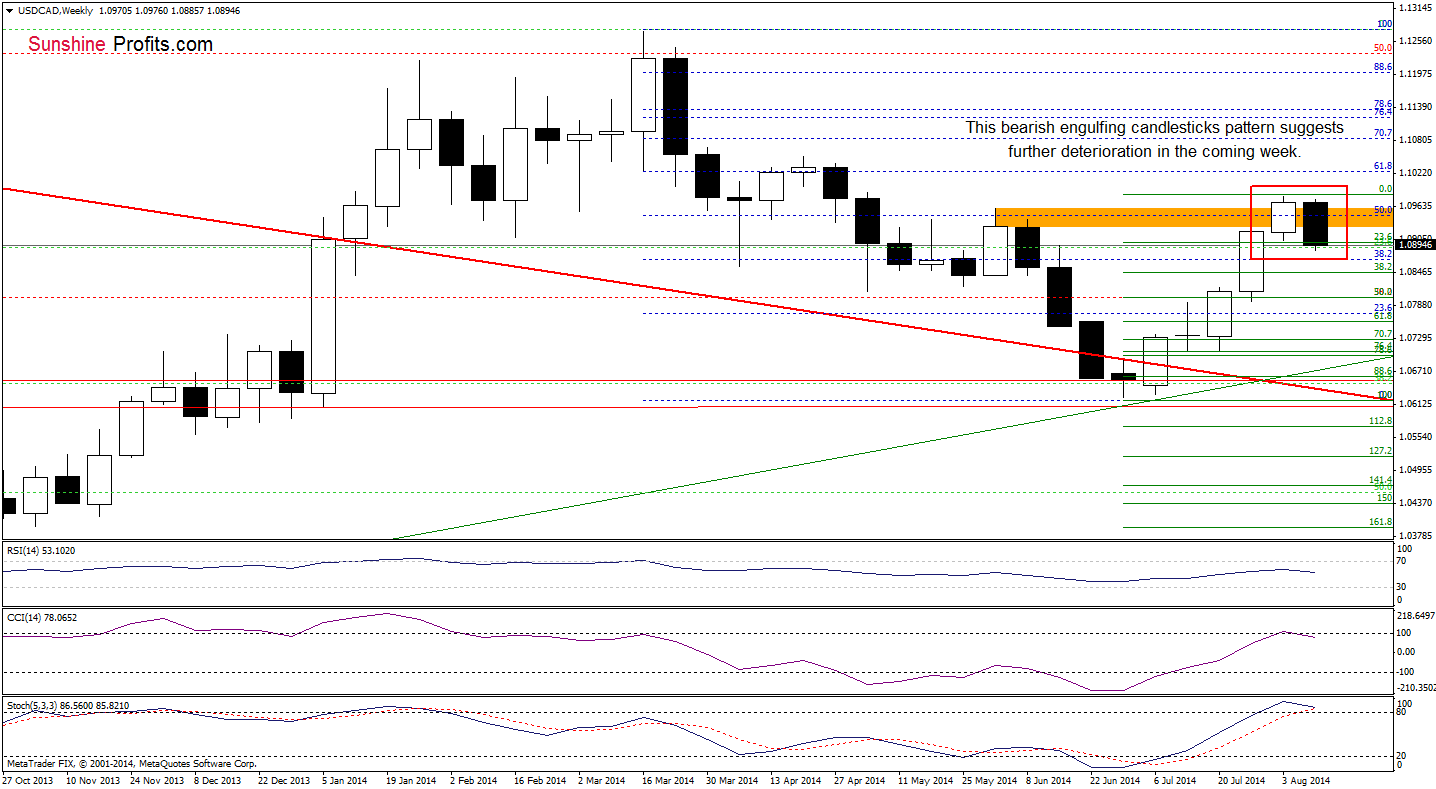
Task: Click the 1.08465 price scale value
Action: (1416, 271)
